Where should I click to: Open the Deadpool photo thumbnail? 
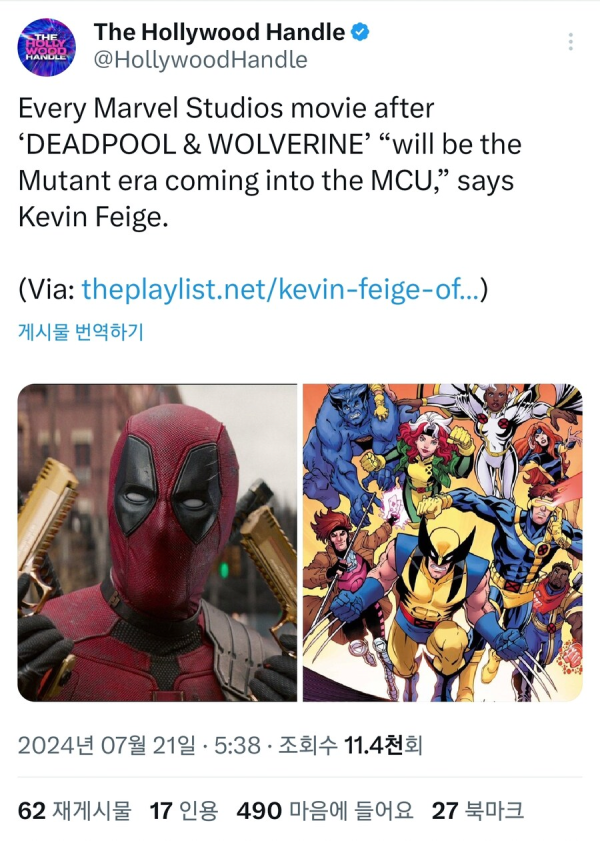[x=157, y=542]
